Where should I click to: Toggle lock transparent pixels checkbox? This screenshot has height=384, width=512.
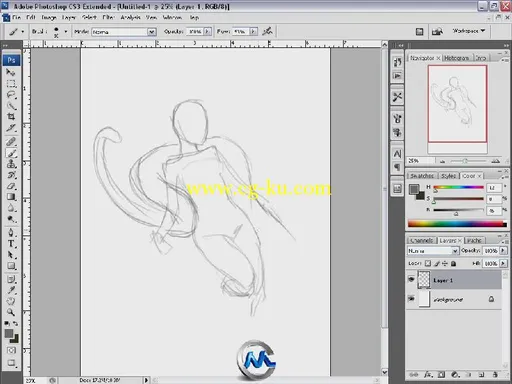[428, 263]
